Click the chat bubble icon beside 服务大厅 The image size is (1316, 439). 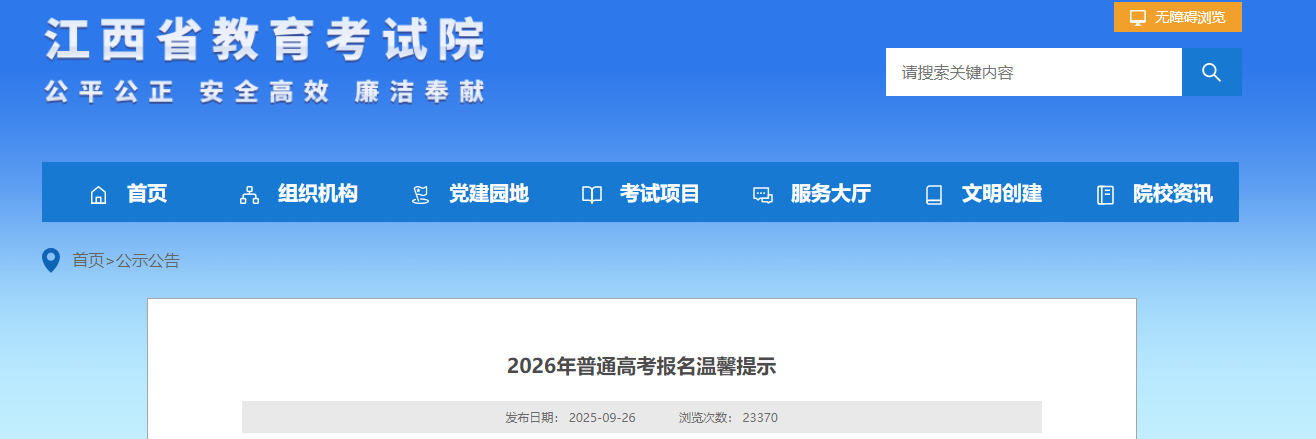(x=763, y=195)
